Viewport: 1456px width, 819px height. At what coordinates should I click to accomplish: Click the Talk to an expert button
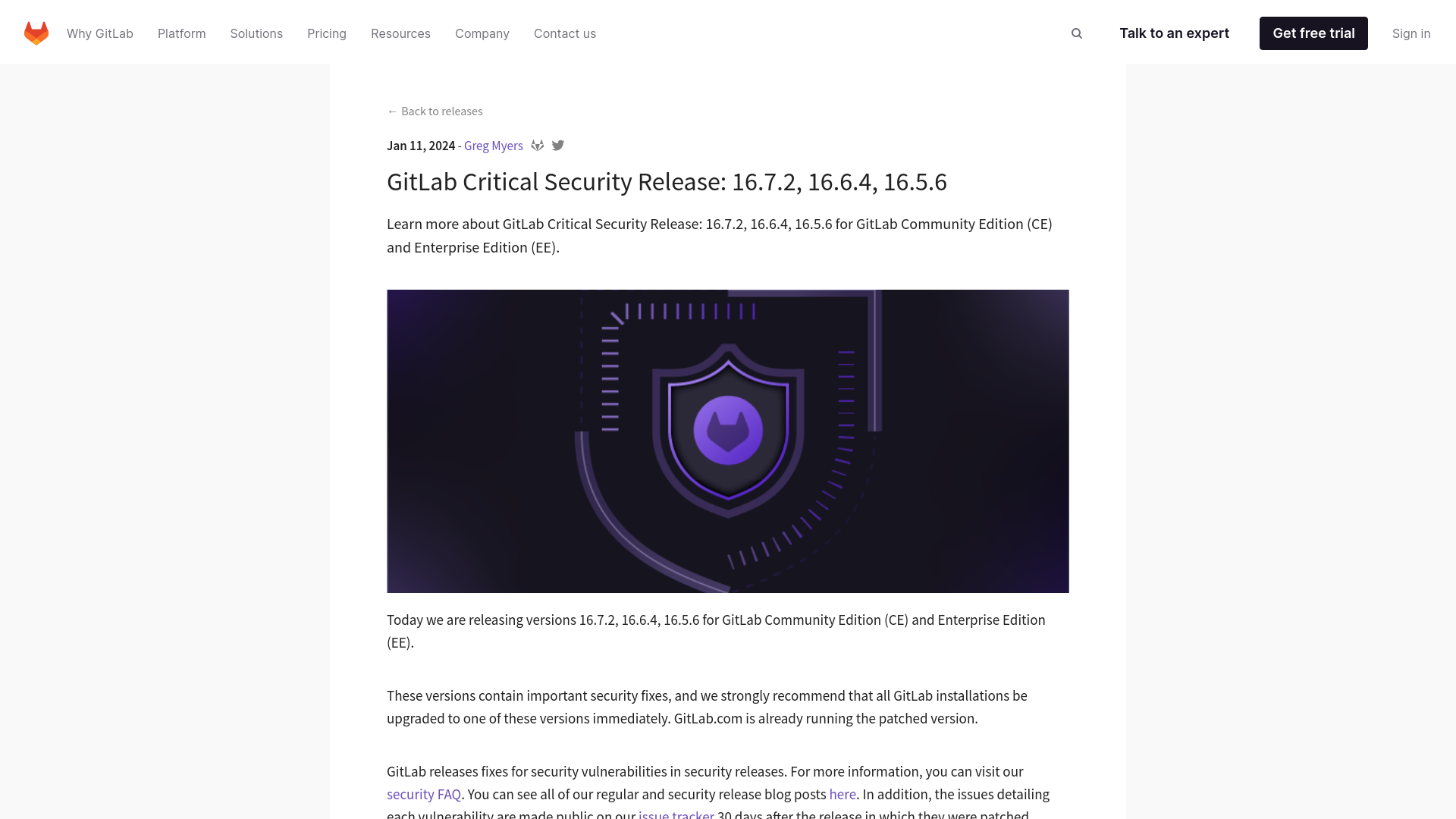1173,33
